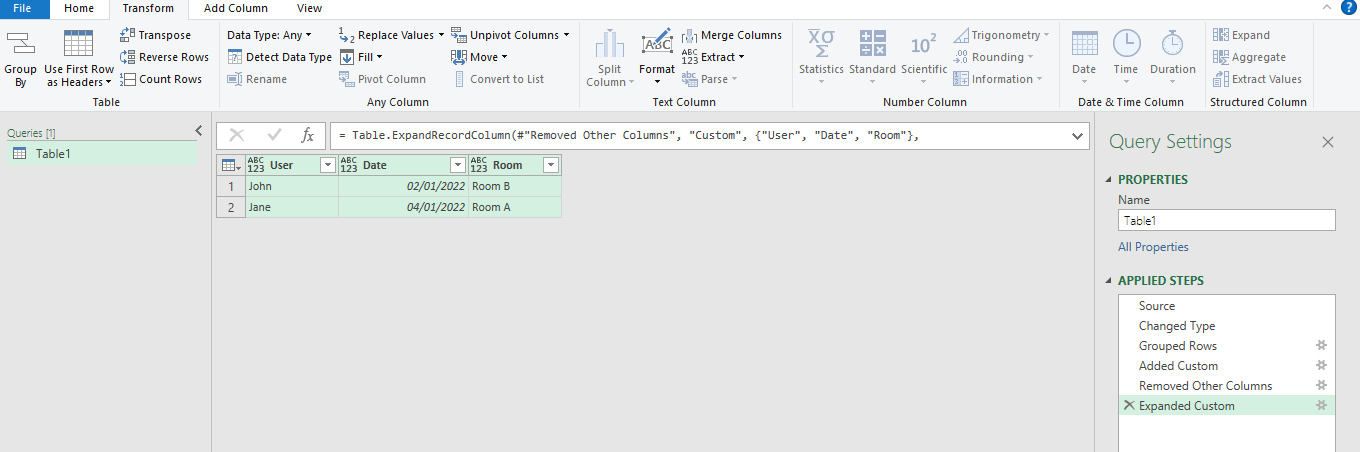Click the Statistics icon
Image resolution: width=1360 pixels, height=452 pixels.
(x=821, y=45)
